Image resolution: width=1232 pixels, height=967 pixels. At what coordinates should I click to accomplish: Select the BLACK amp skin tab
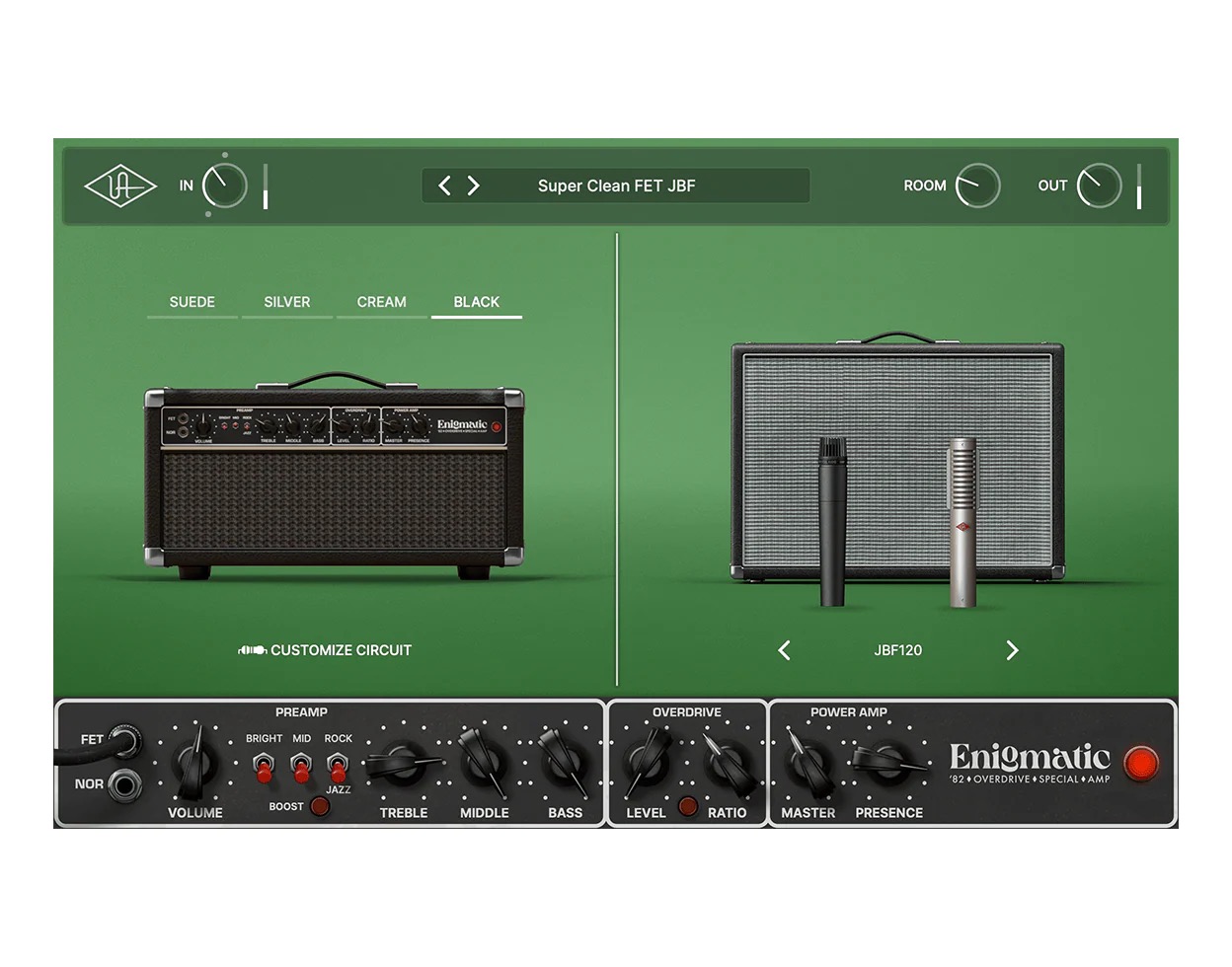point(476,302)
